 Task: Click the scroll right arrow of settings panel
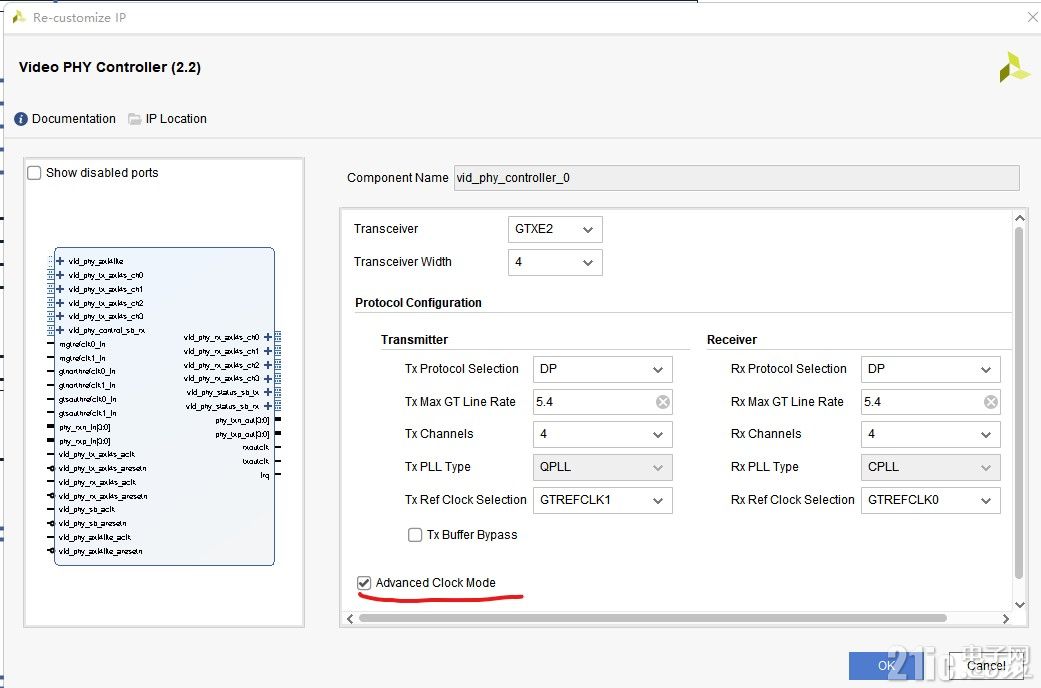pyautogui.click(x=1006, y=619)
